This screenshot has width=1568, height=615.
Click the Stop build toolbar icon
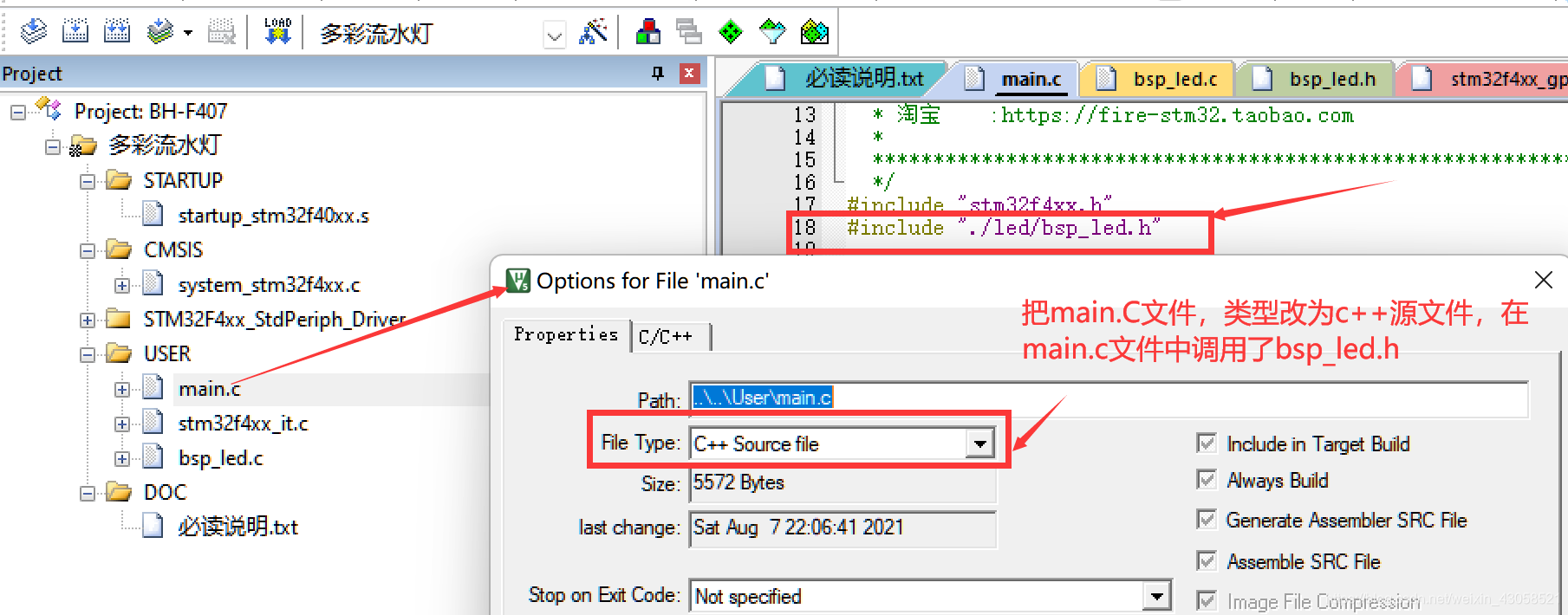coord(221,32)
